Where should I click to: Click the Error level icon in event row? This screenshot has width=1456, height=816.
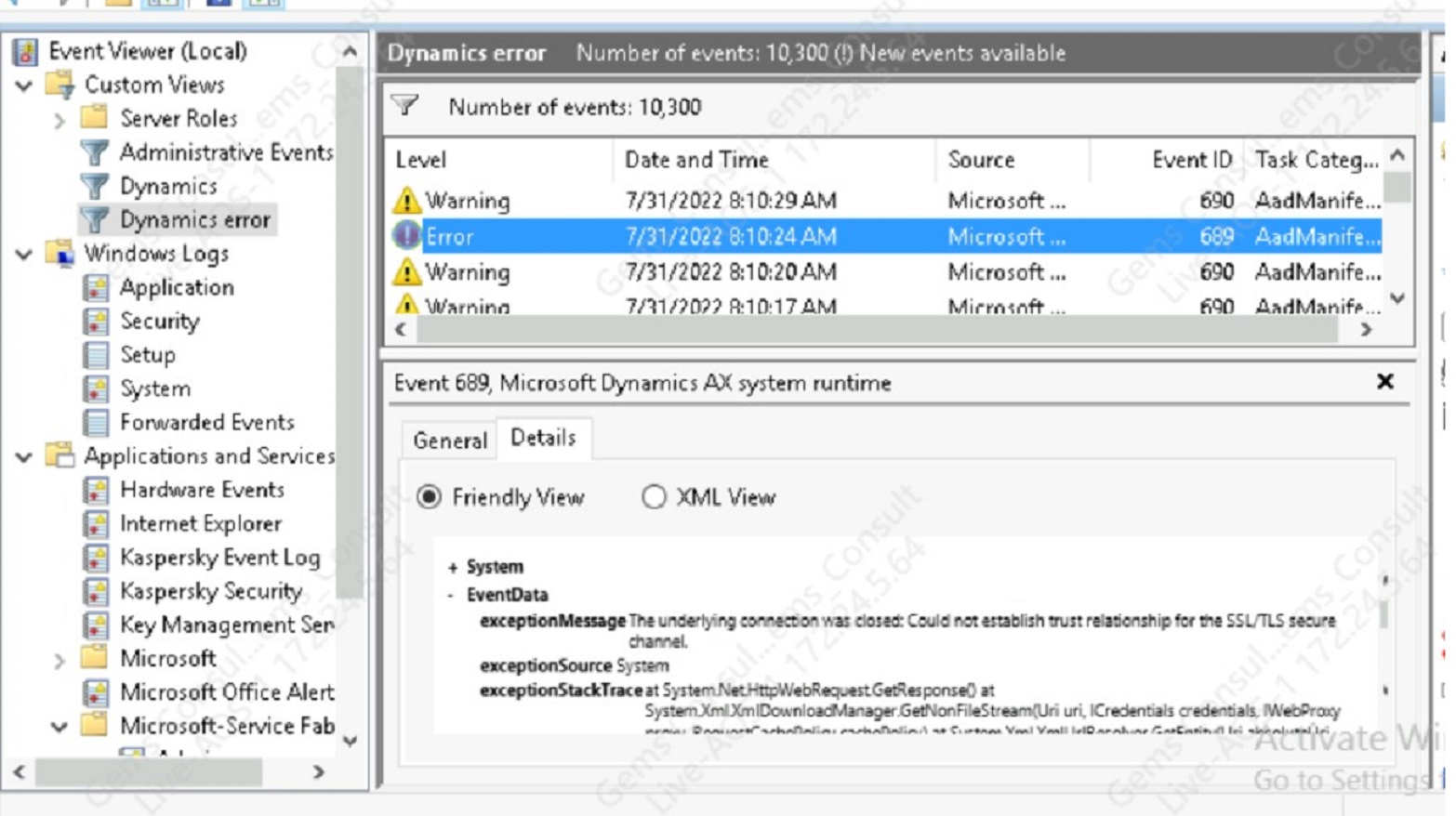(406, 236)
